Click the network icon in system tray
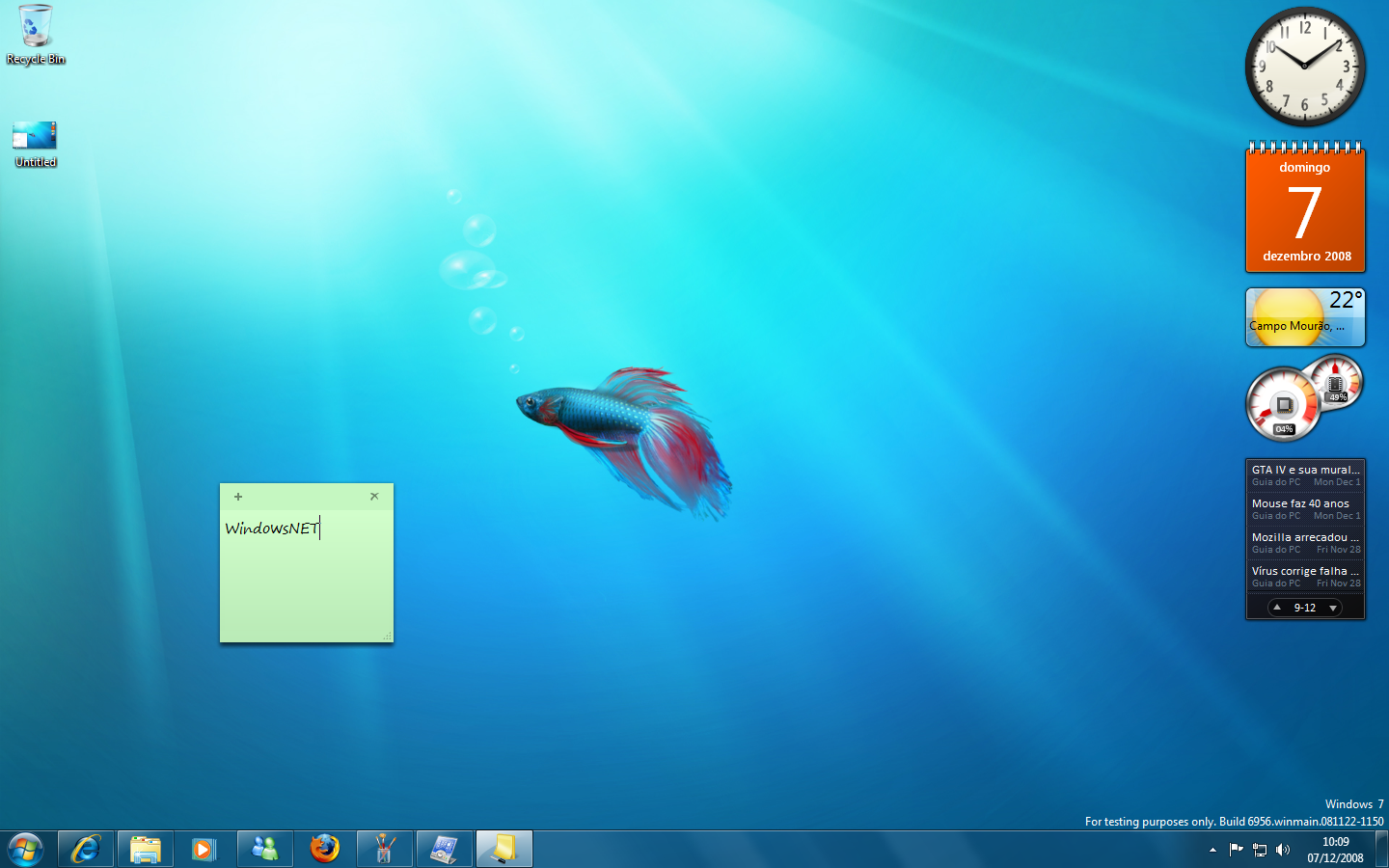The image size is (1389, 868). [x=1260, y=850]
